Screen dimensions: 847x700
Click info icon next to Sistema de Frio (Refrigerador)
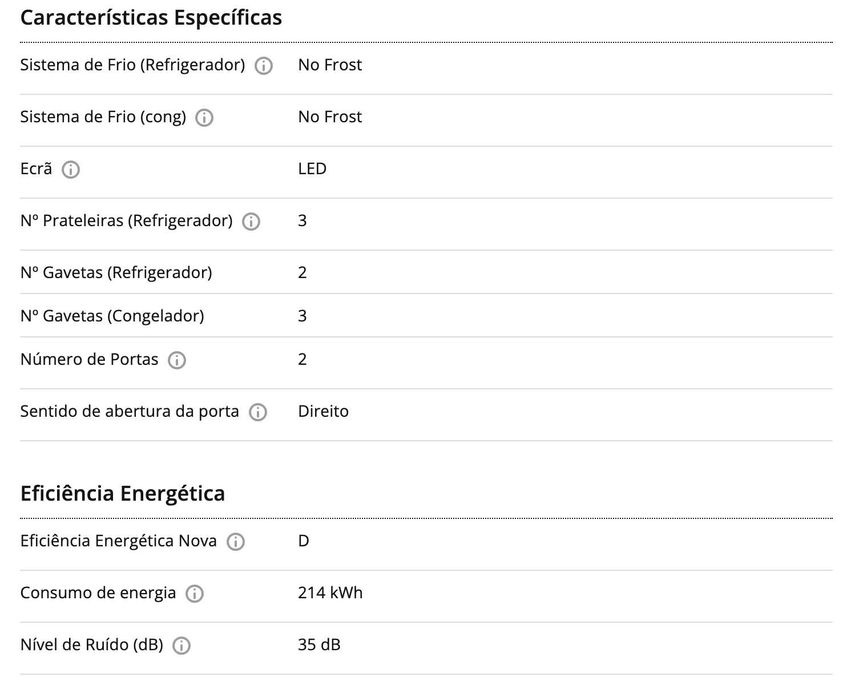[264, 66]
